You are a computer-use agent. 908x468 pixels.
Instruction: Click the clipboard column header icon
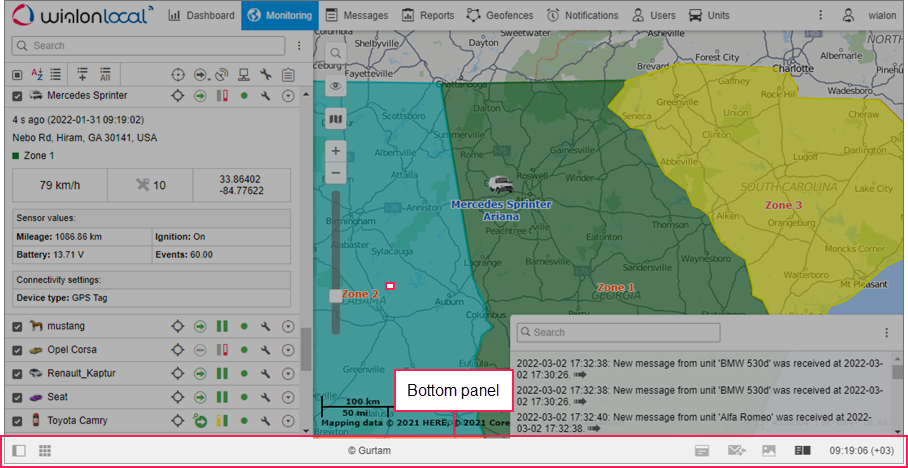(288, 75)
